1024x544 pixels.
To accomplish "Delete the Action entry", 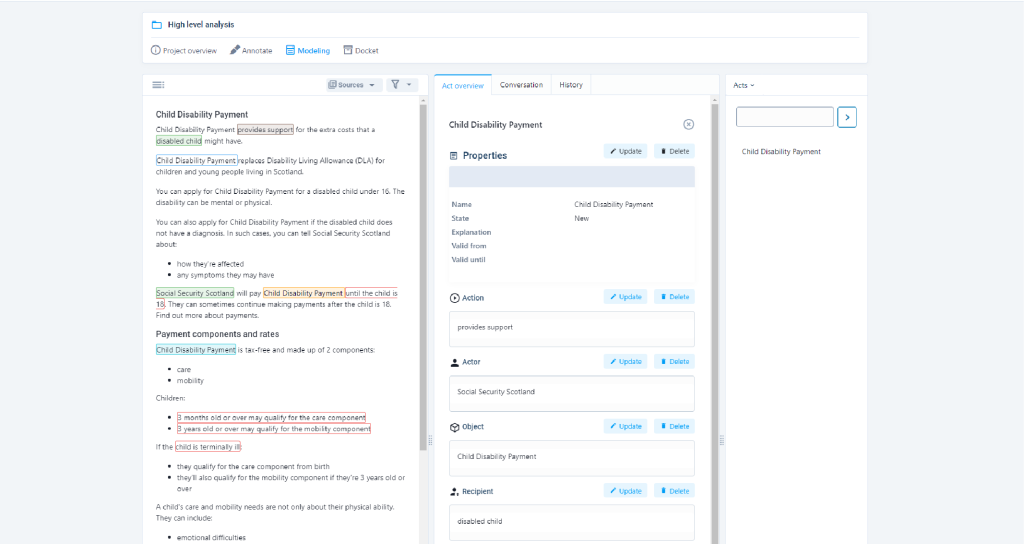I will tap(675, 297).
